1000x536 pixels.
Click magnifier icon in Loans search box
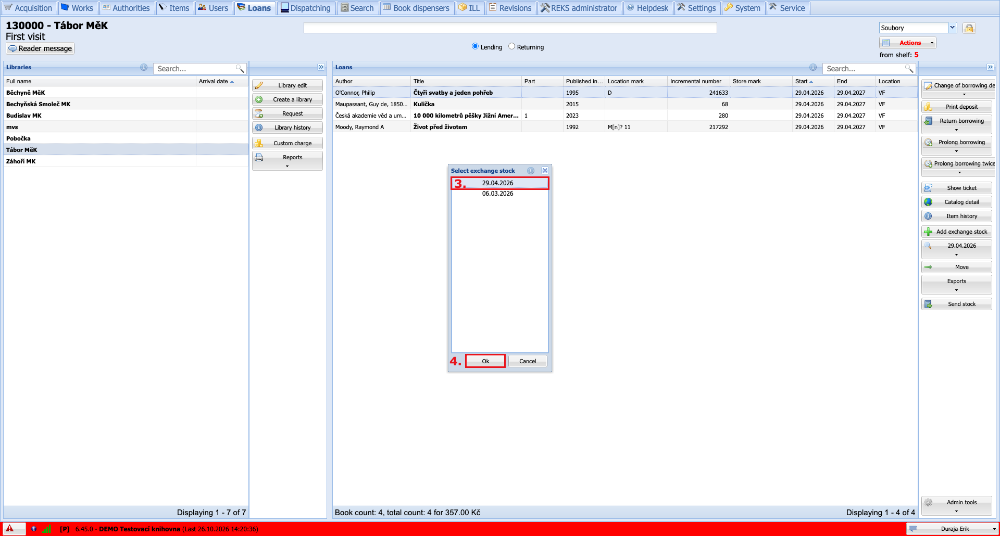[909, 68]
